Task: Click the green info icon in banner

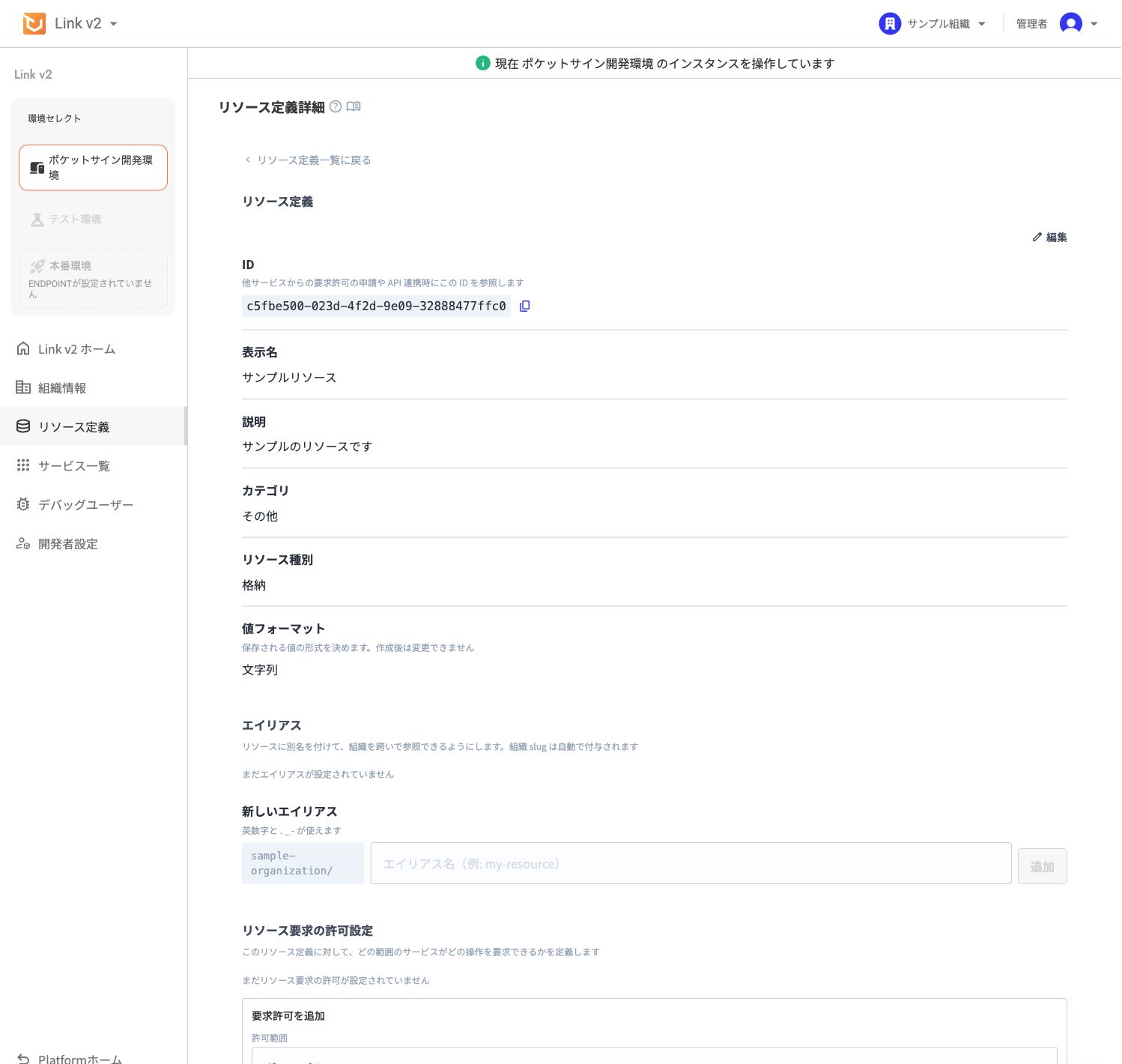Action: click(483, 64)
